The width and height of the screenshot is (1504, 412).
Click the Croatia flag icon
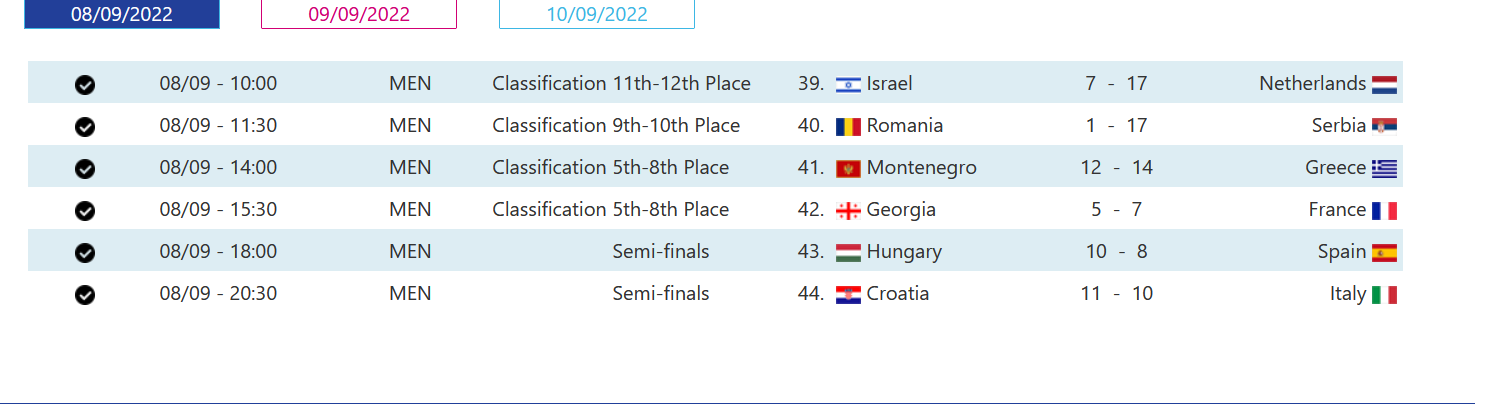(847, 294)
